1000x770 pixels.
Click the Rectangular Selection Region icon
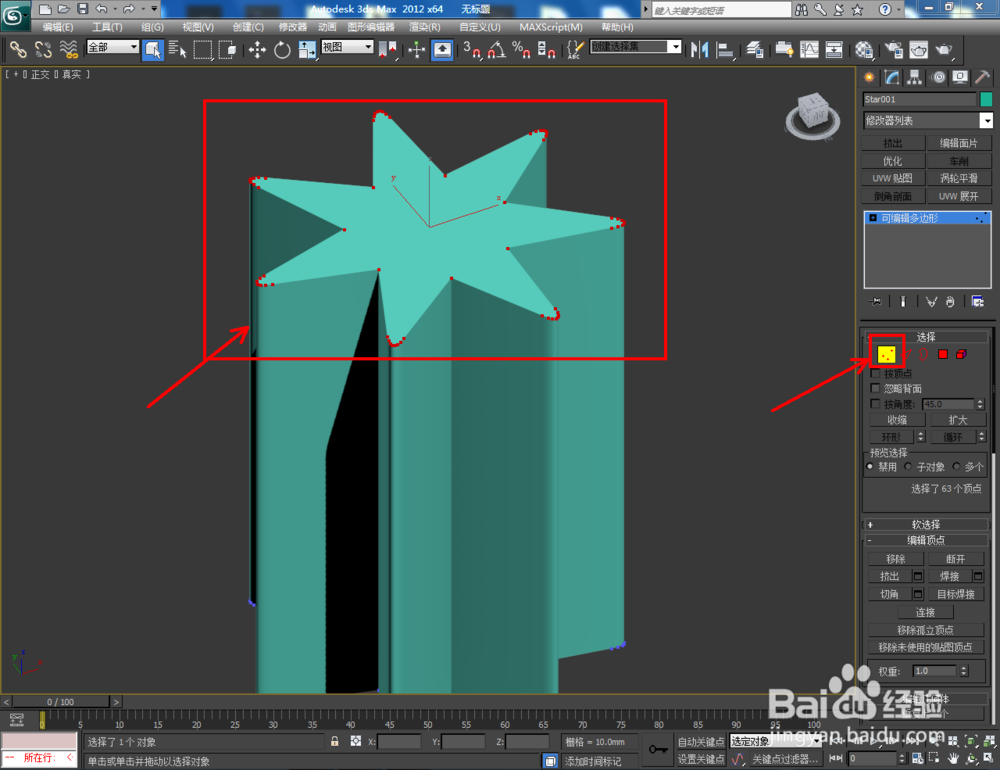pos(202,49)
